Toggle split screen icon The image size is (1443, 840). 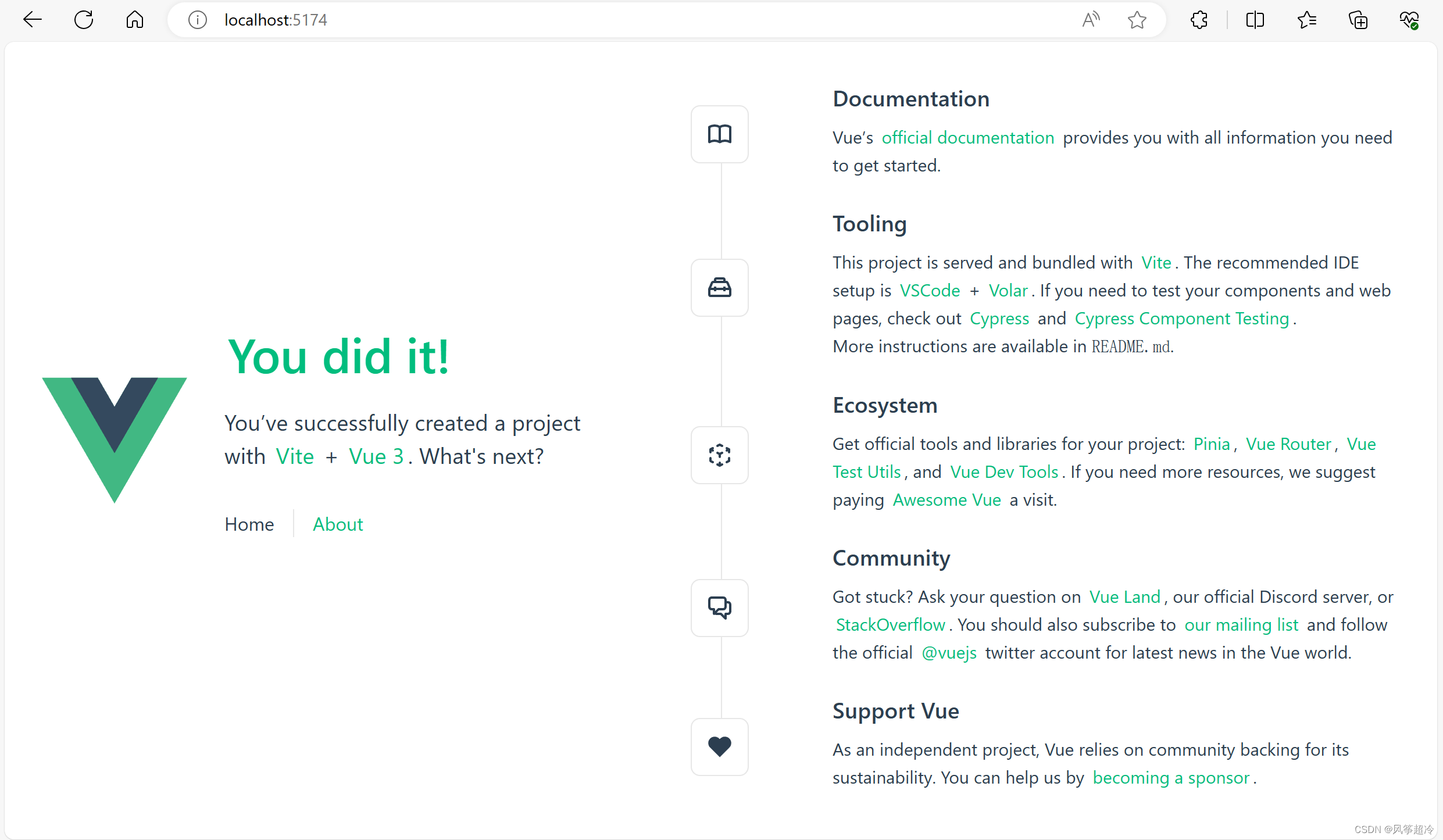click(x=1255, y=20)
